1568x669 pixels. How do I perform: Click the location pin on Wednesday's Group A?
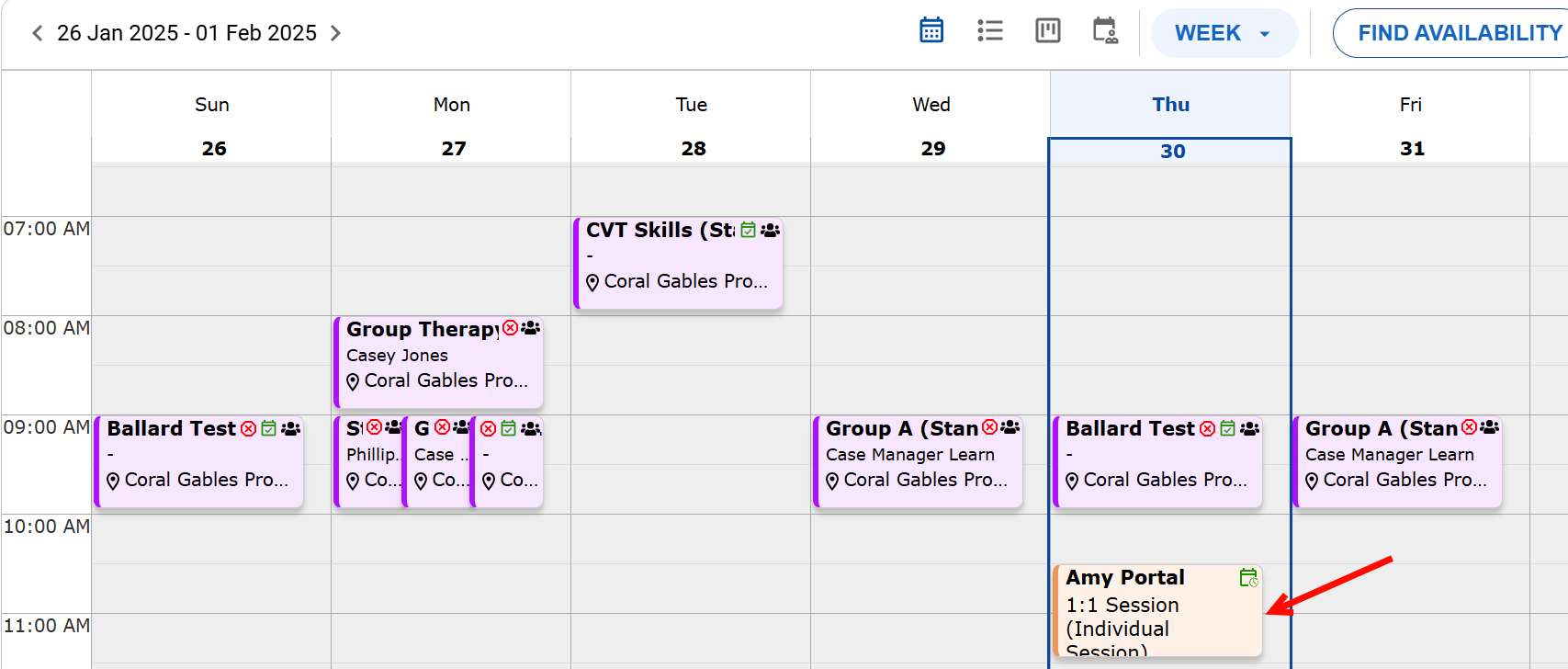832,481
